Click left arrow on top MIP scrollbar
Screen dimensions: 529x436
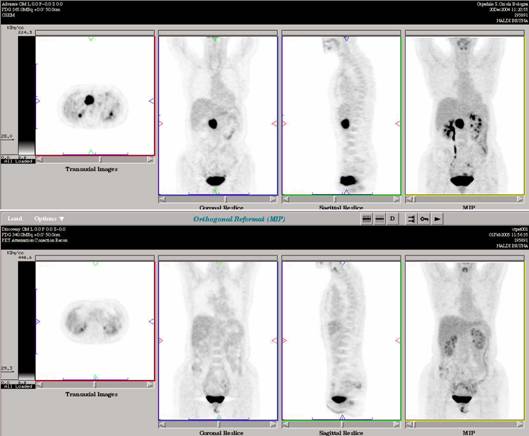[410, 199]
